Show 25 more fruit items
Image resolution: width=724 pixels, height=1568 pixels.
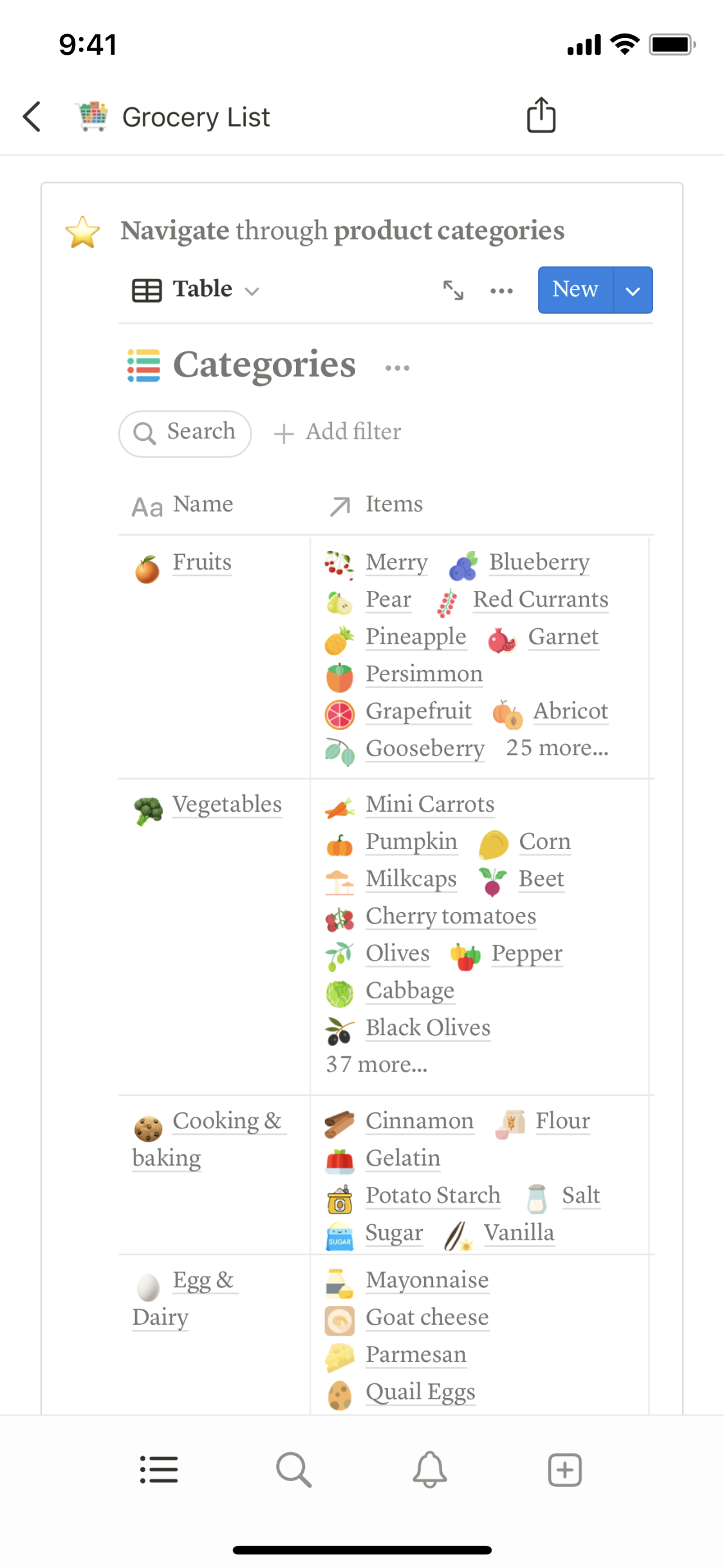557,748
